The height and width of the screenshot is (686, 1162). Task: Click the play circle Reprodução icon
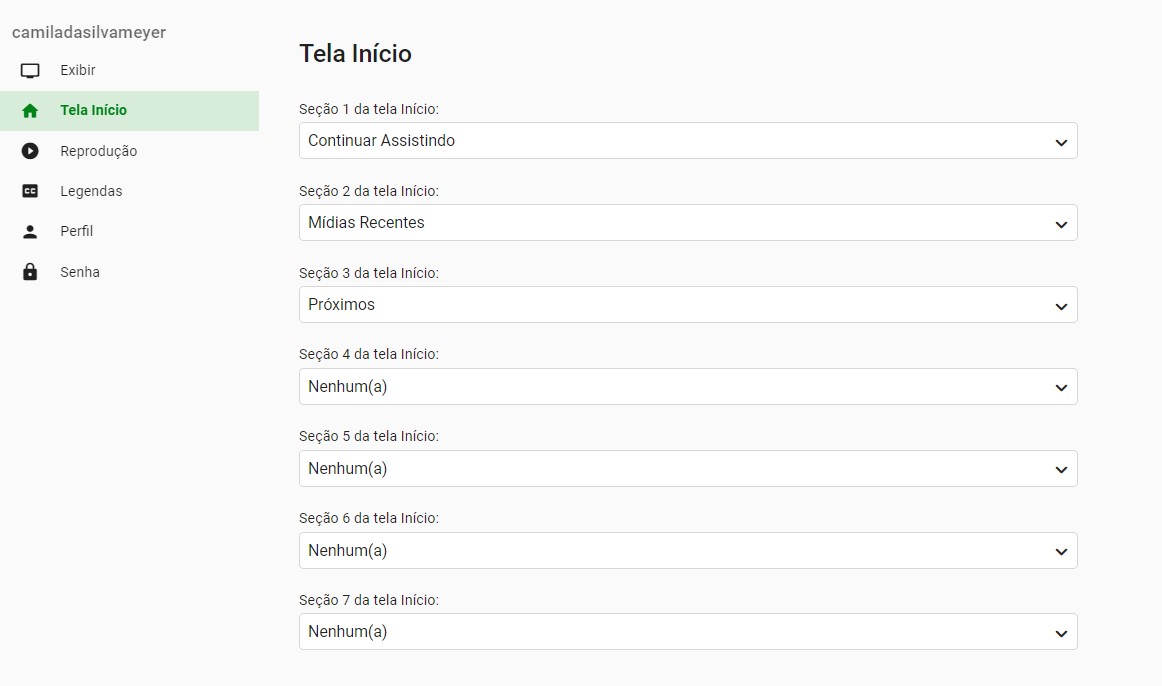(30, 151)
